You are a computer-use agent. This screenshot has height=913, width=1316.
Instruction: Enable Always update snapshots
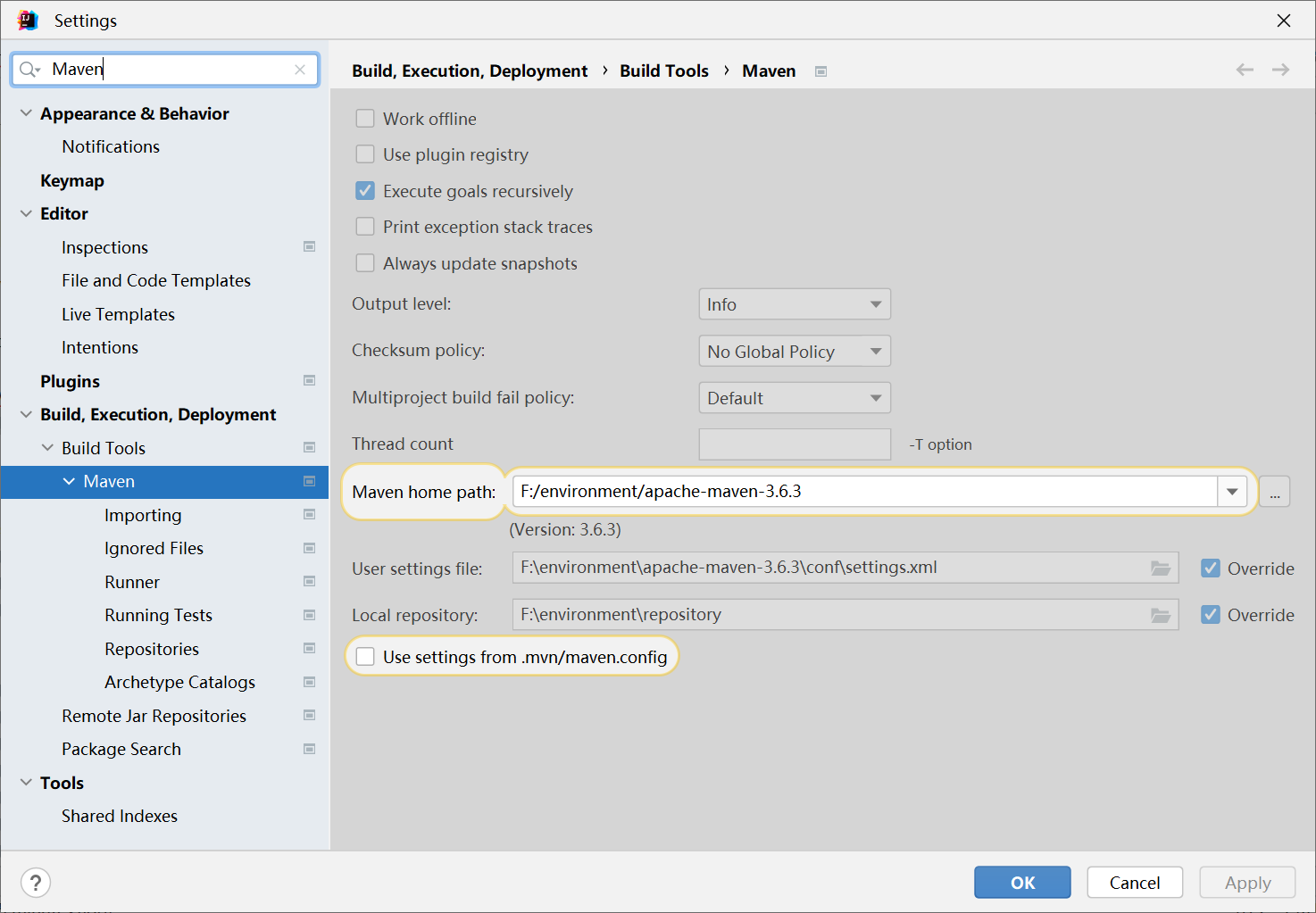click(x=365, y=263)
